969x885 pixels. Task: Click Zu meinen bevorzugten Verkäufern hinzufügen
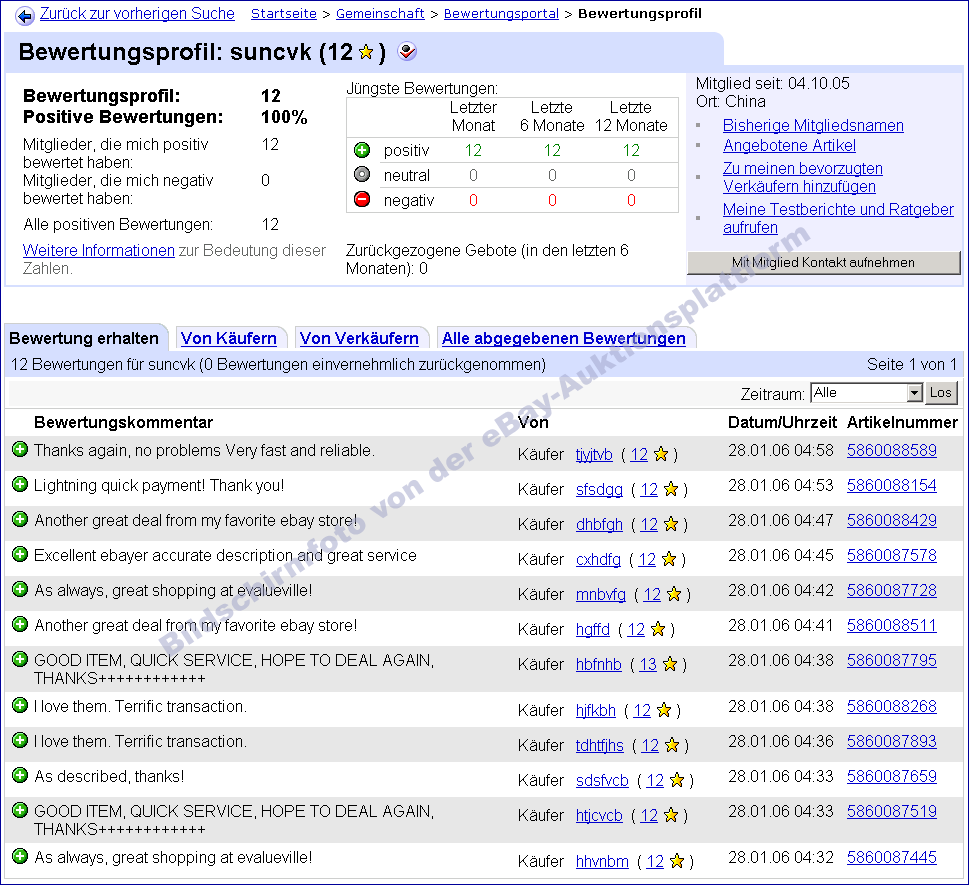coord(803,177)
